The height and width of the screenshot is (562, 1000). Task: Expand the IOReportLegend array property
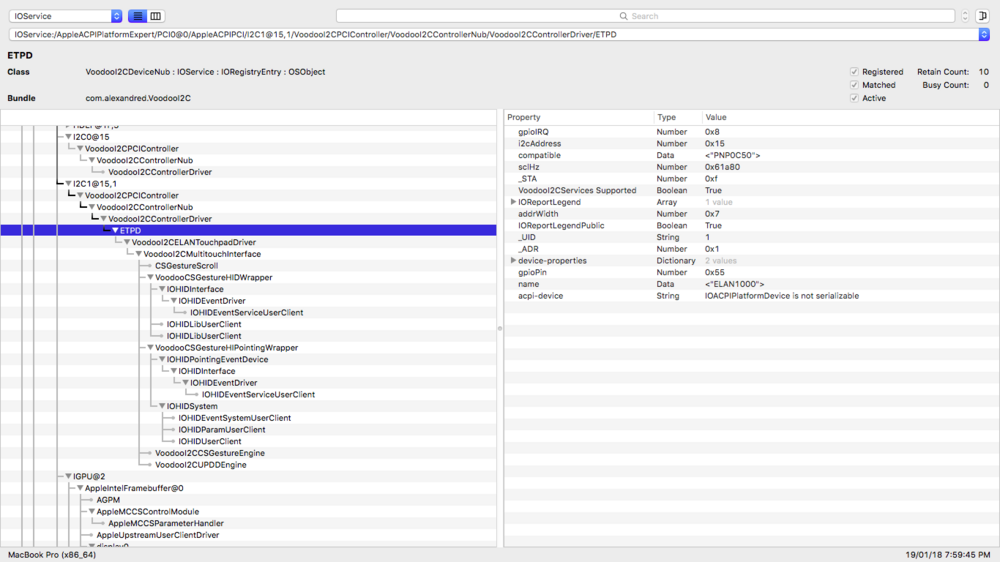pyautogui.click(x=513, y=202)
